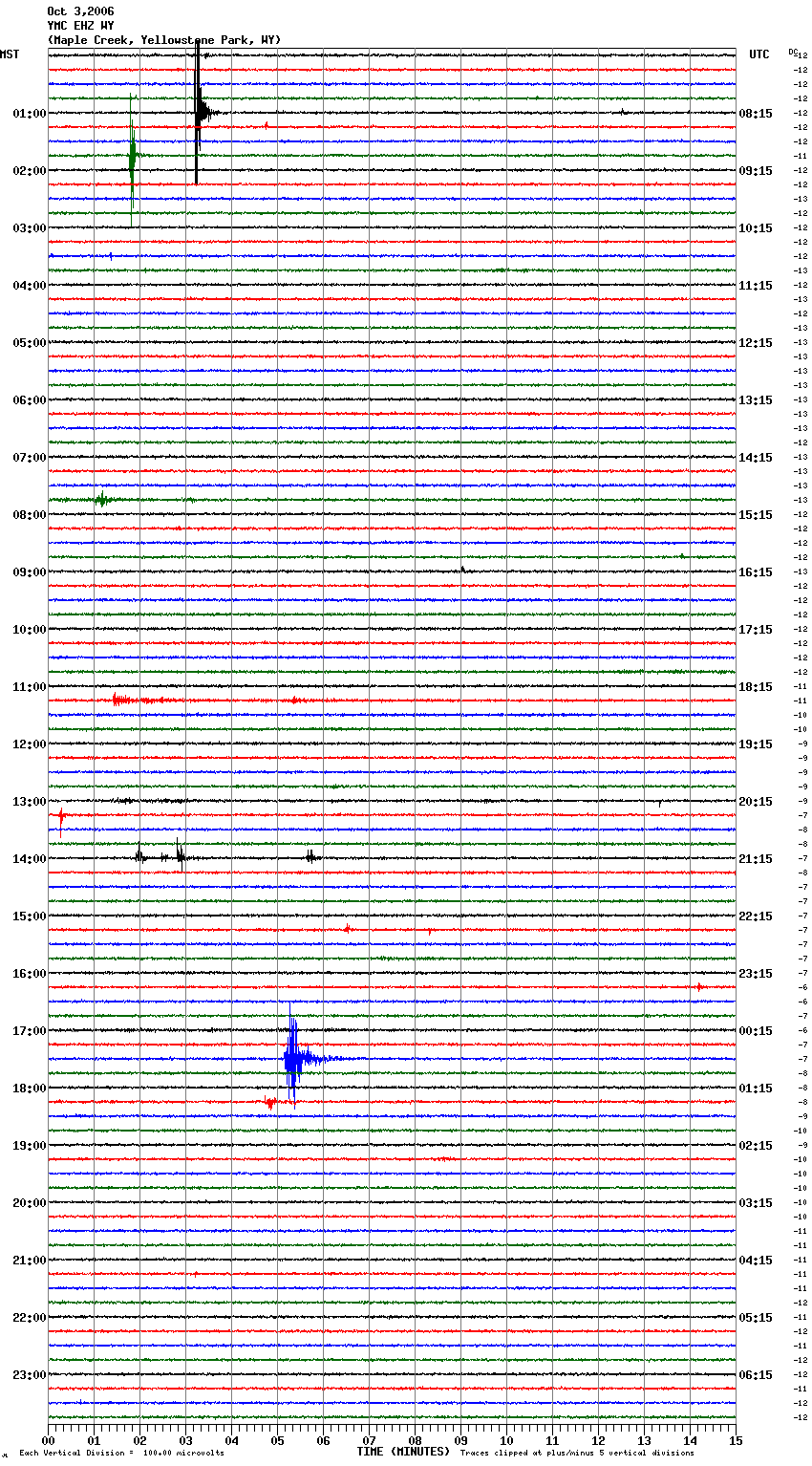
Task: Select the 14:00 MST time label
Action: coord(30,859)
